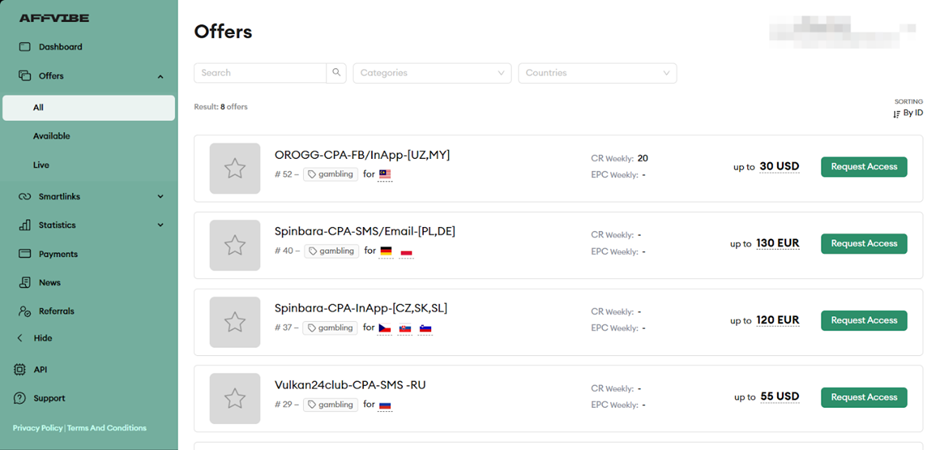Open the Countries dropdown
Viewport: 940px width, 450px height.
(597, 73)
